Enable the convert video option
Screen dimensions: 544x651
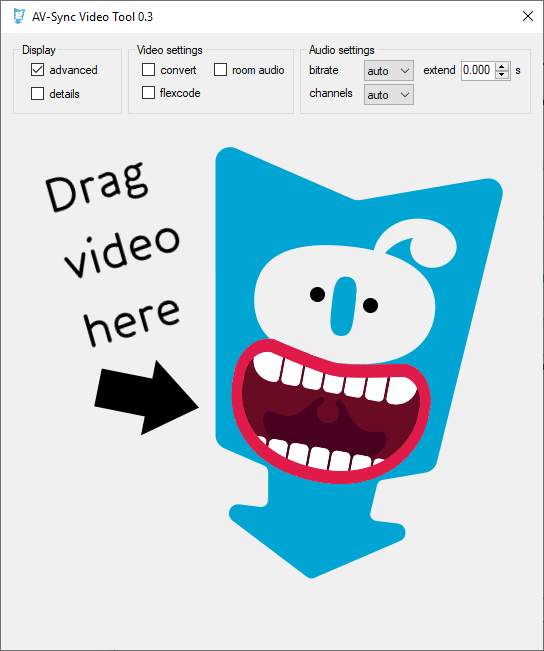coord(148,70)
